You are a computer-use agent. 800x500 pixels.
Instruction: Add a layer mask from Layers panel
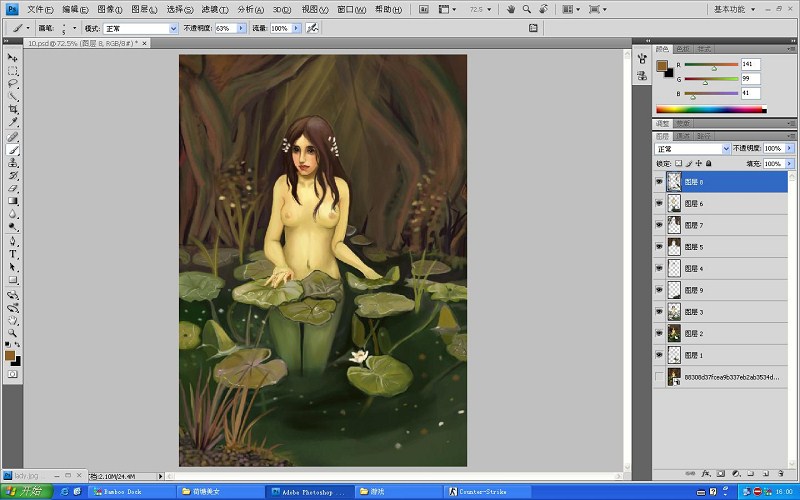pyautogui.click(x=720, y=472)
